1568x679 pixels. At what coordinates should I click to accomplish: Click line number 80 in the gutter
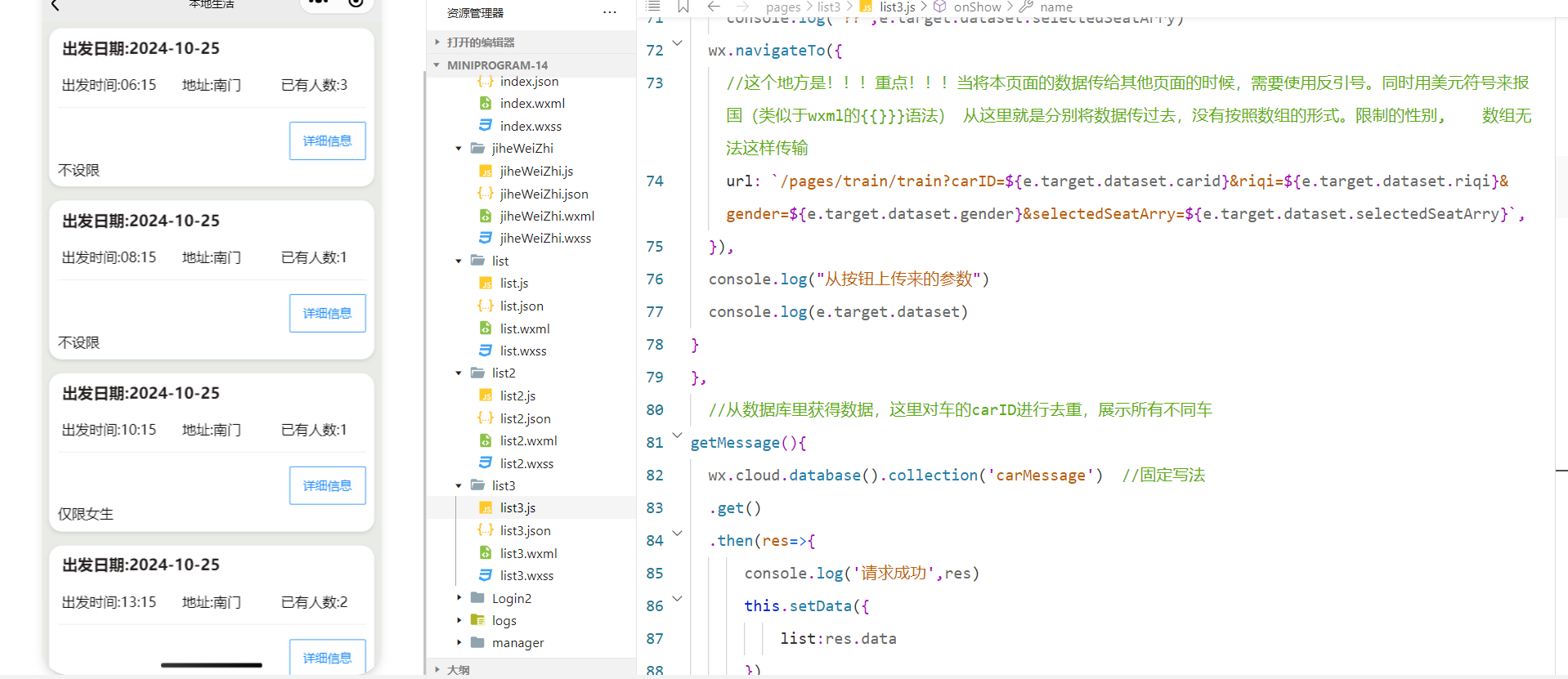click(x=655, y=410)
